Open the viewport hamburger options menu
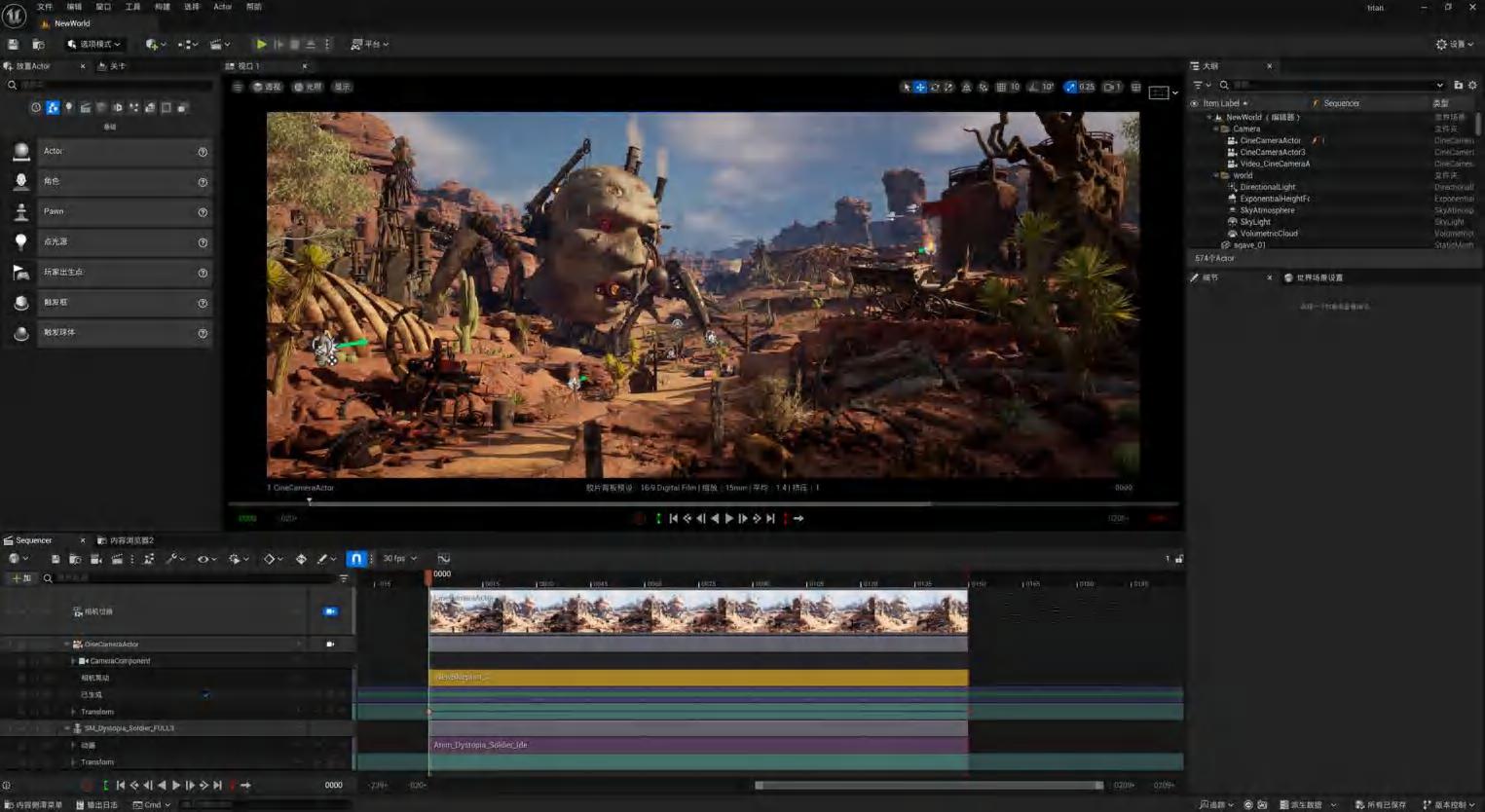Screen dimensions: 1485x812 point(238,87)
